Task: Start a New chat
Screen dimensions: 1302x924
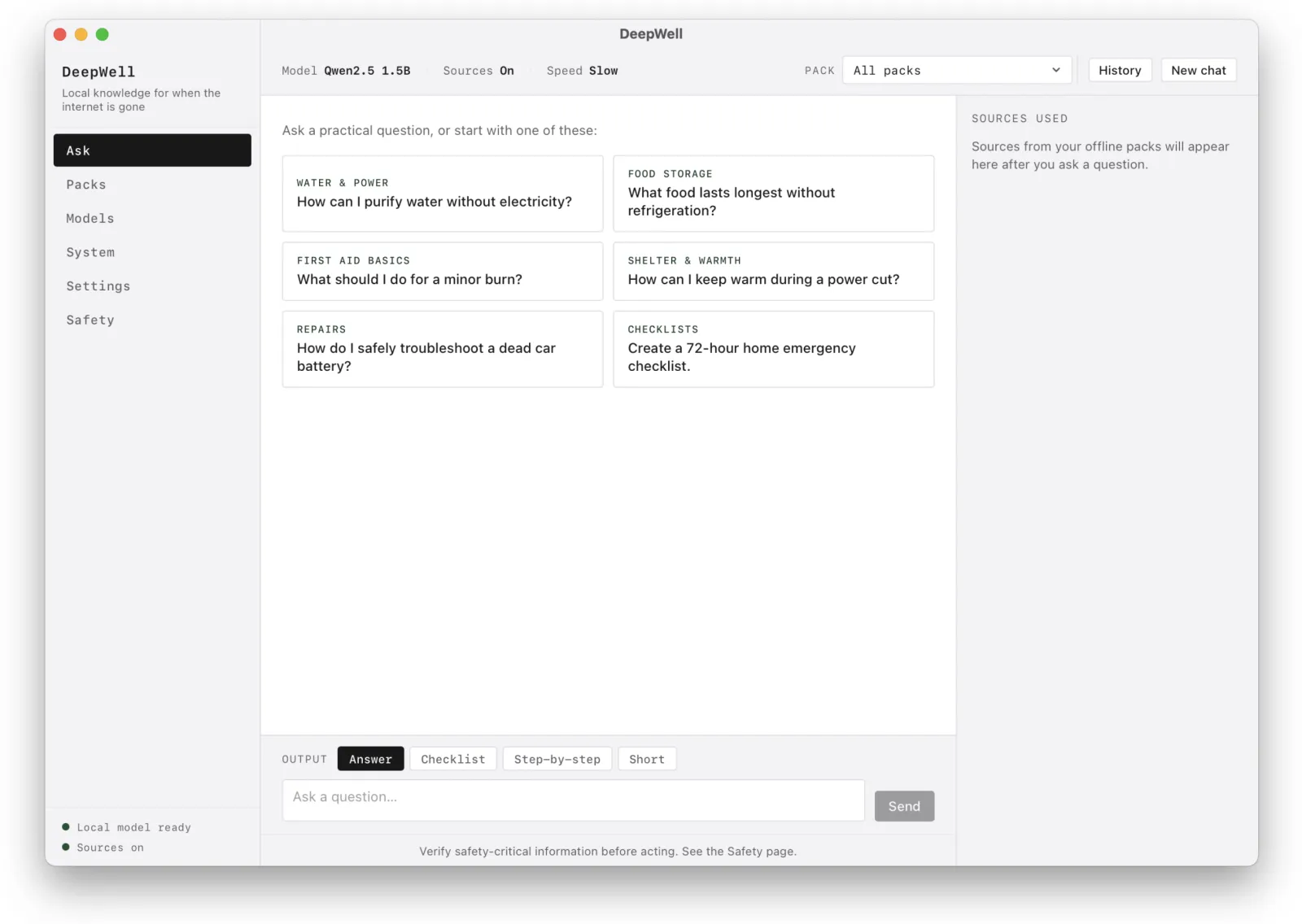Action: point(1198,71)
